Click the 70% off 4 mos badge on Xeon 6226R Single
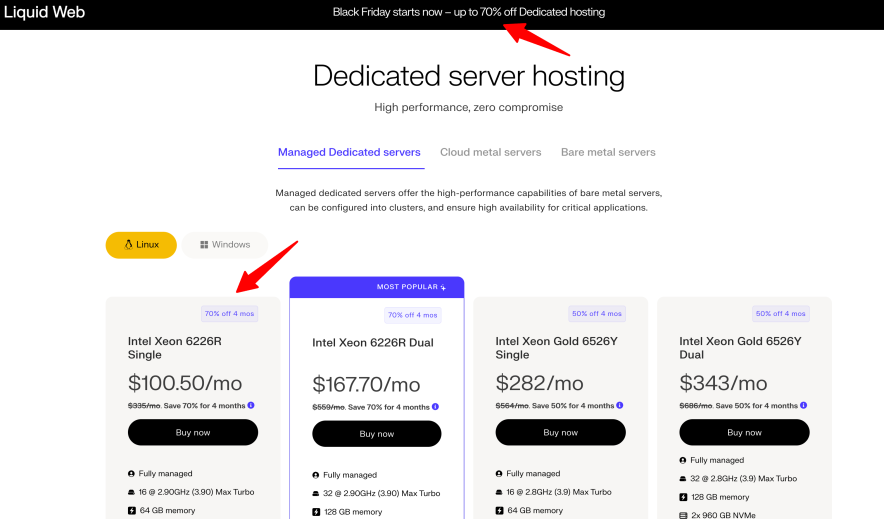884x519 pixels. [229, 313]
